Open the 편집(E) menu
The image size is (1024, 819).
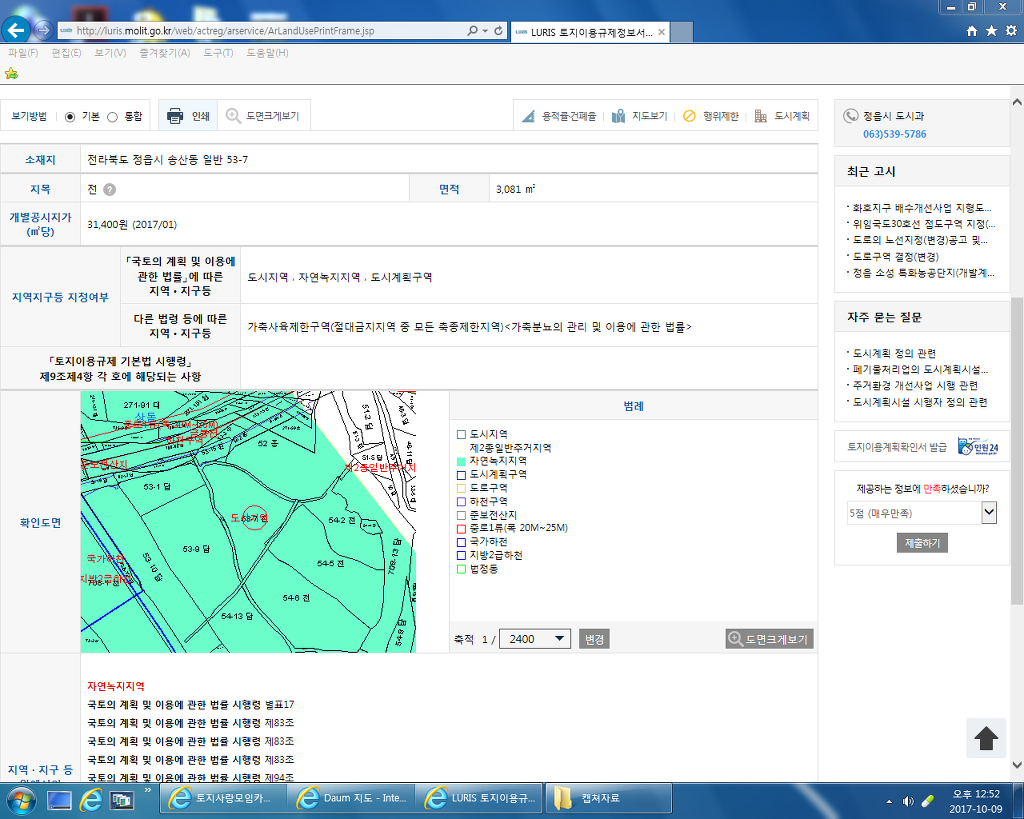coord(66,53)
